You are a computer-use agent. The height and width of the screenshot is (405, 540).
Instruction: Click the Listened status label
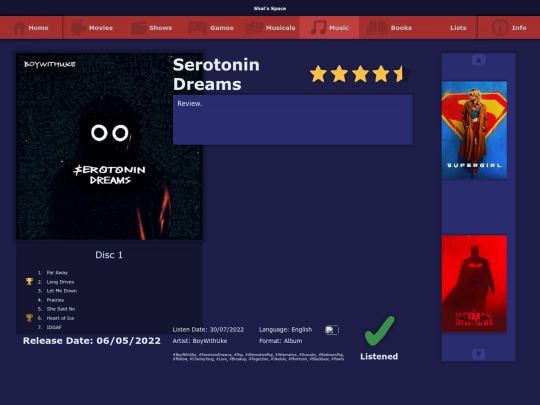379,356
